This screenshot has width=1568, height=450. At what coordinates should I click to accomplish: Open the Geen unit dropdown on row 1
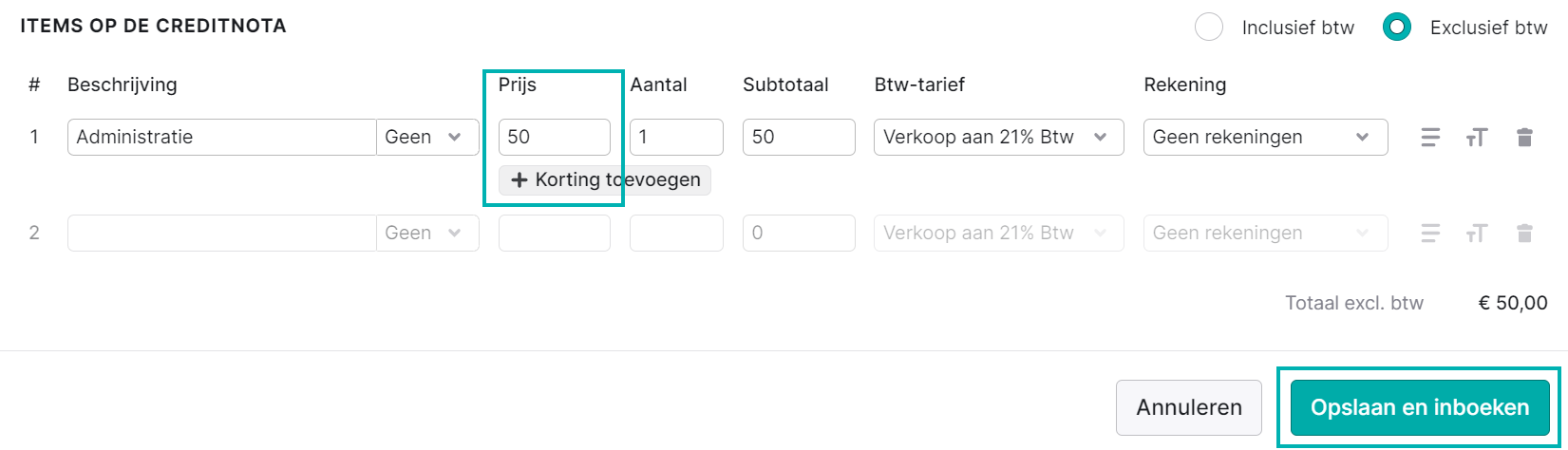(428, 137)
